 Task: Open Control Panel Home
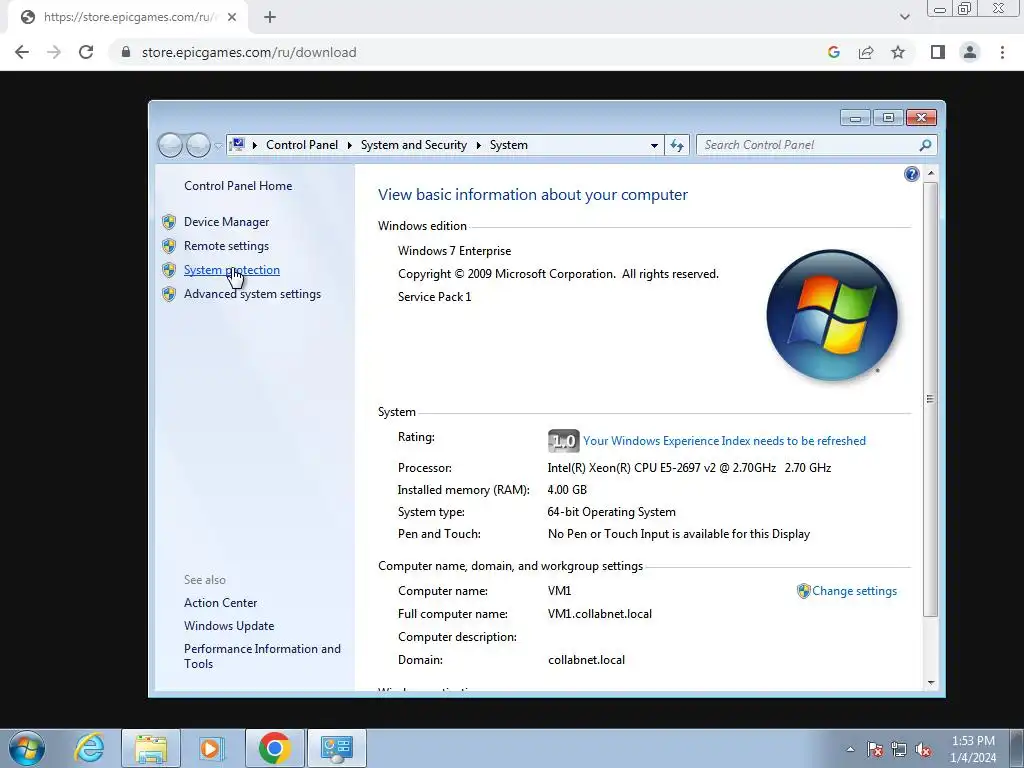[x=238, y=185]
